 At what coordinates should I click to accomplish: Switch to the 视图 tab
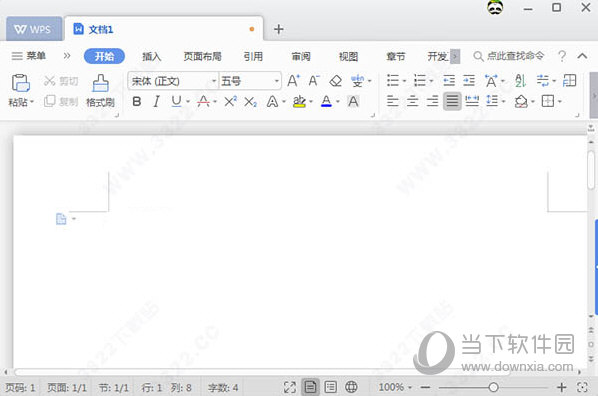(x=348, y=56)
